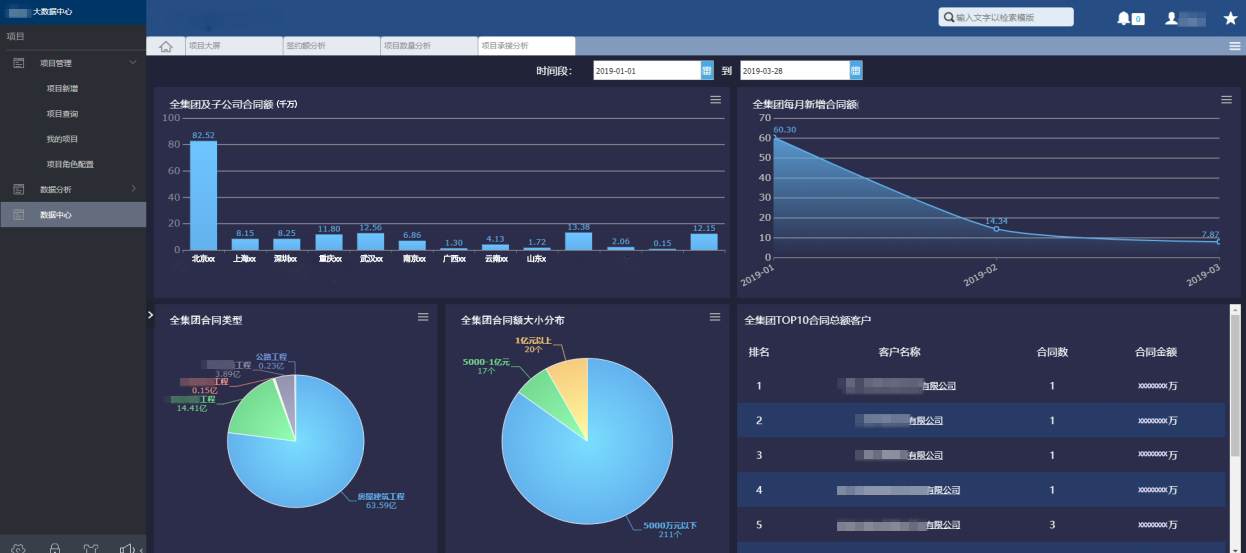
Task: Open 我的项目 in the sidebar
Action: 63,139
